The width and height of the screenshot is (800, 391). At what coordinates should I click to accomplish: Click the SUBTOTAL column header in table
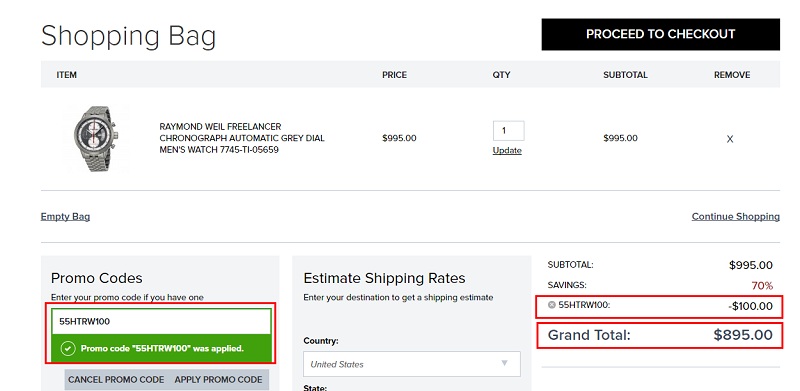[625, 75]
